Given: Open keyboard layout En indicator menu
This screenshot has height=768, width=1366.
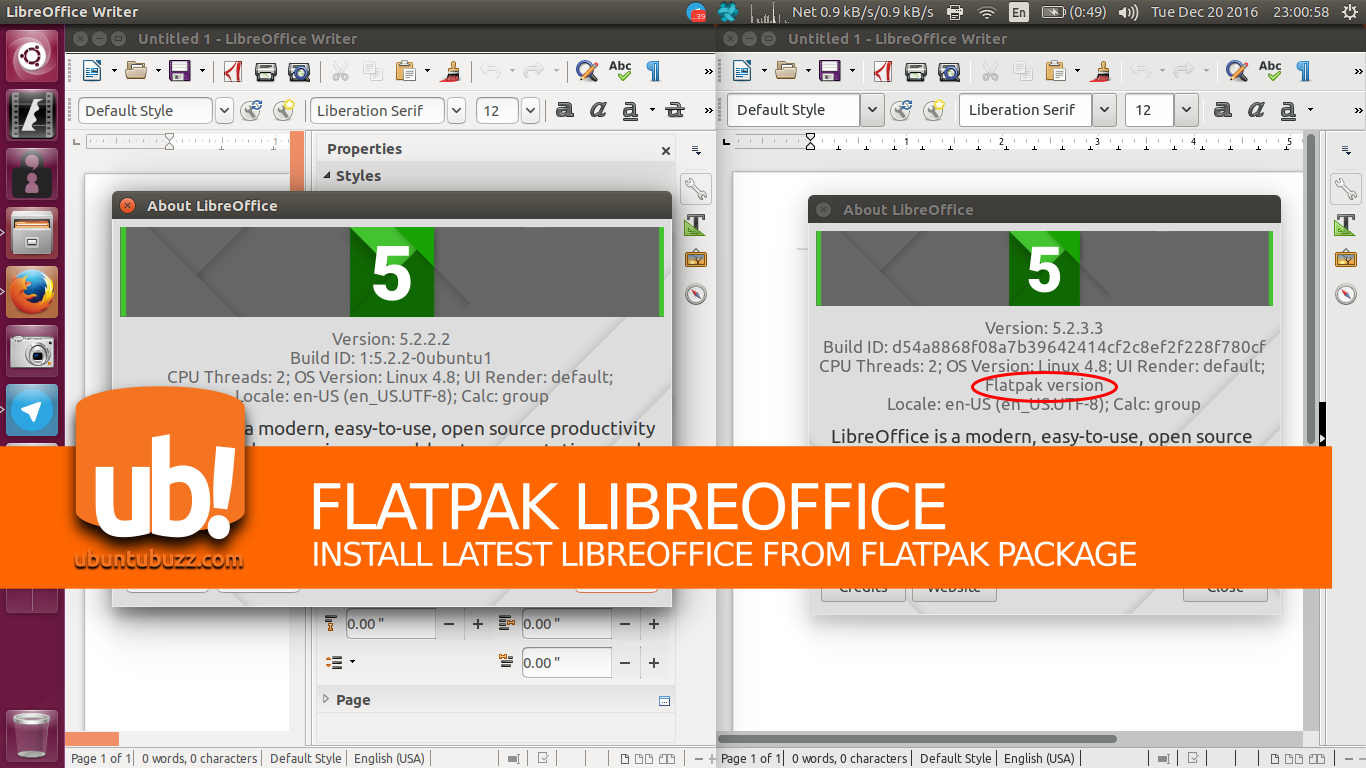Looking at the screenshot, I should 1018,12.
